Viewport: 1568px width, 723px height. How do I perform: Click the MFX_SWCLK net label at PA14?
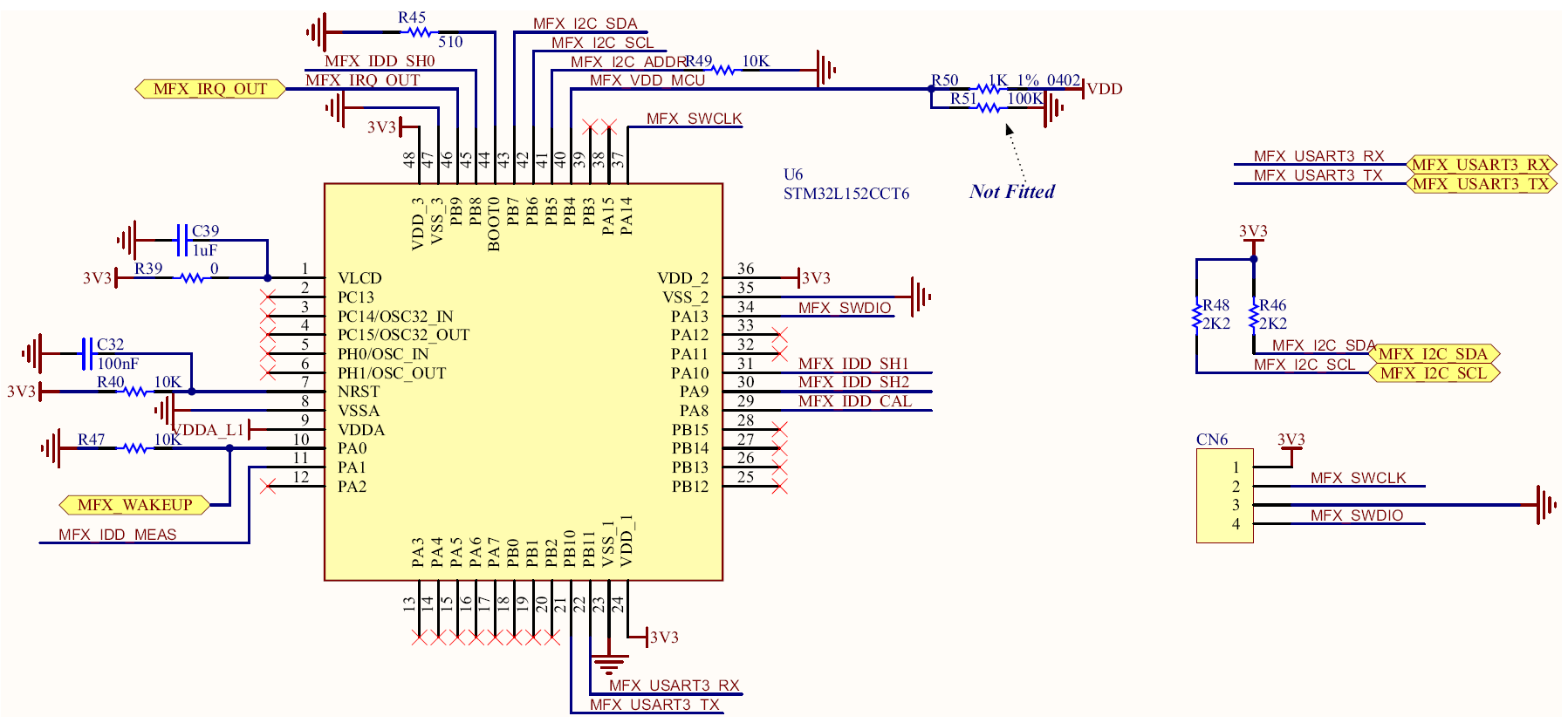(694, 119)
